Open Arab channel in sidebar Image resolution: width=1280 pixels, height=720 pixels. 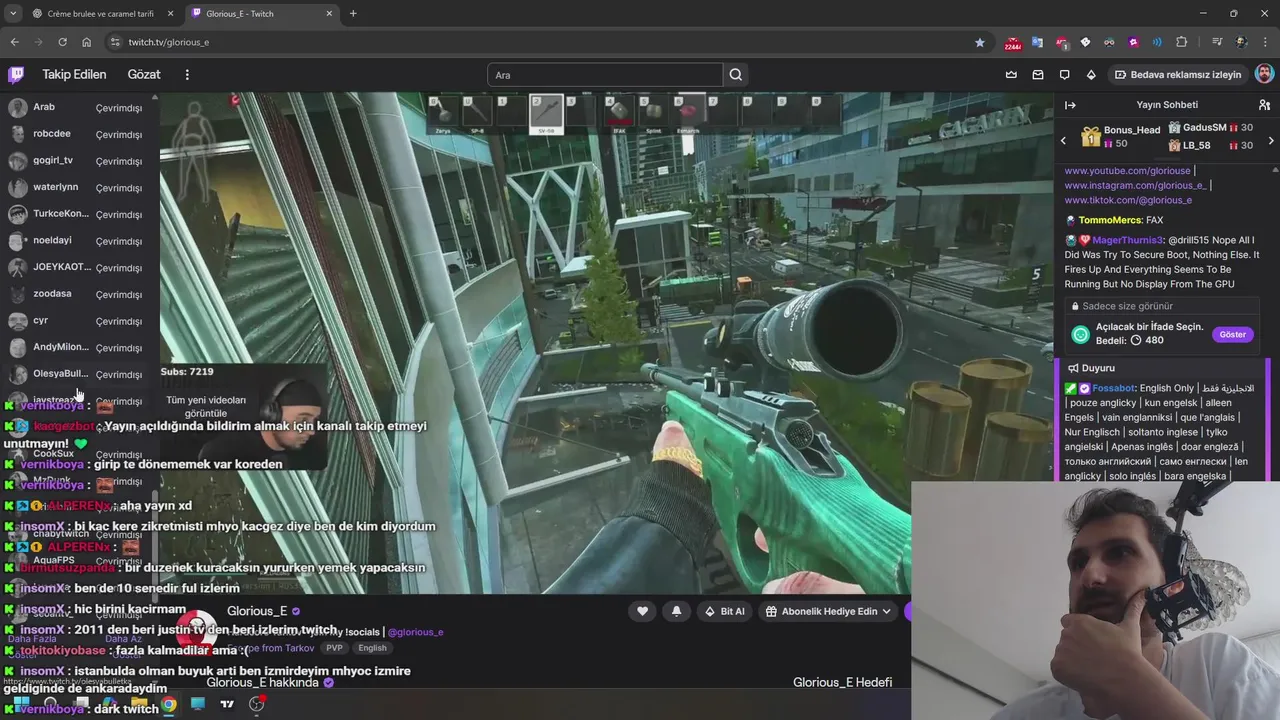[79, 107]
